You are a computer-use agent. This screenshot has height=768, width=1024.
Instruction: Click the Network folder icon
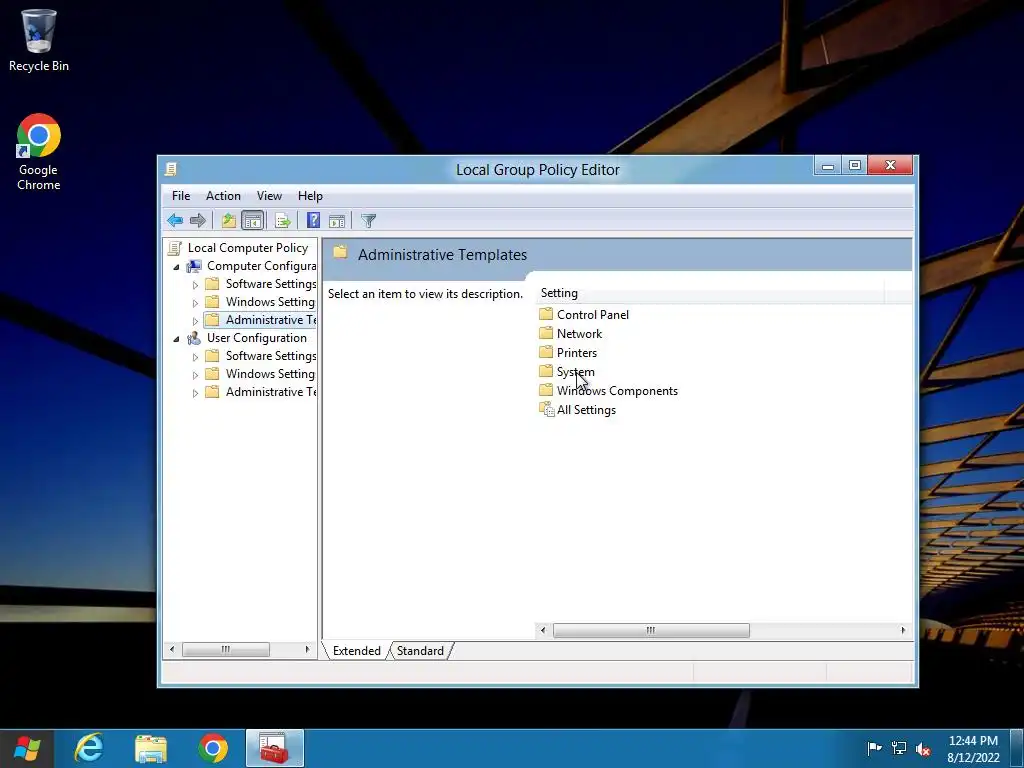[x=546, y=333]
